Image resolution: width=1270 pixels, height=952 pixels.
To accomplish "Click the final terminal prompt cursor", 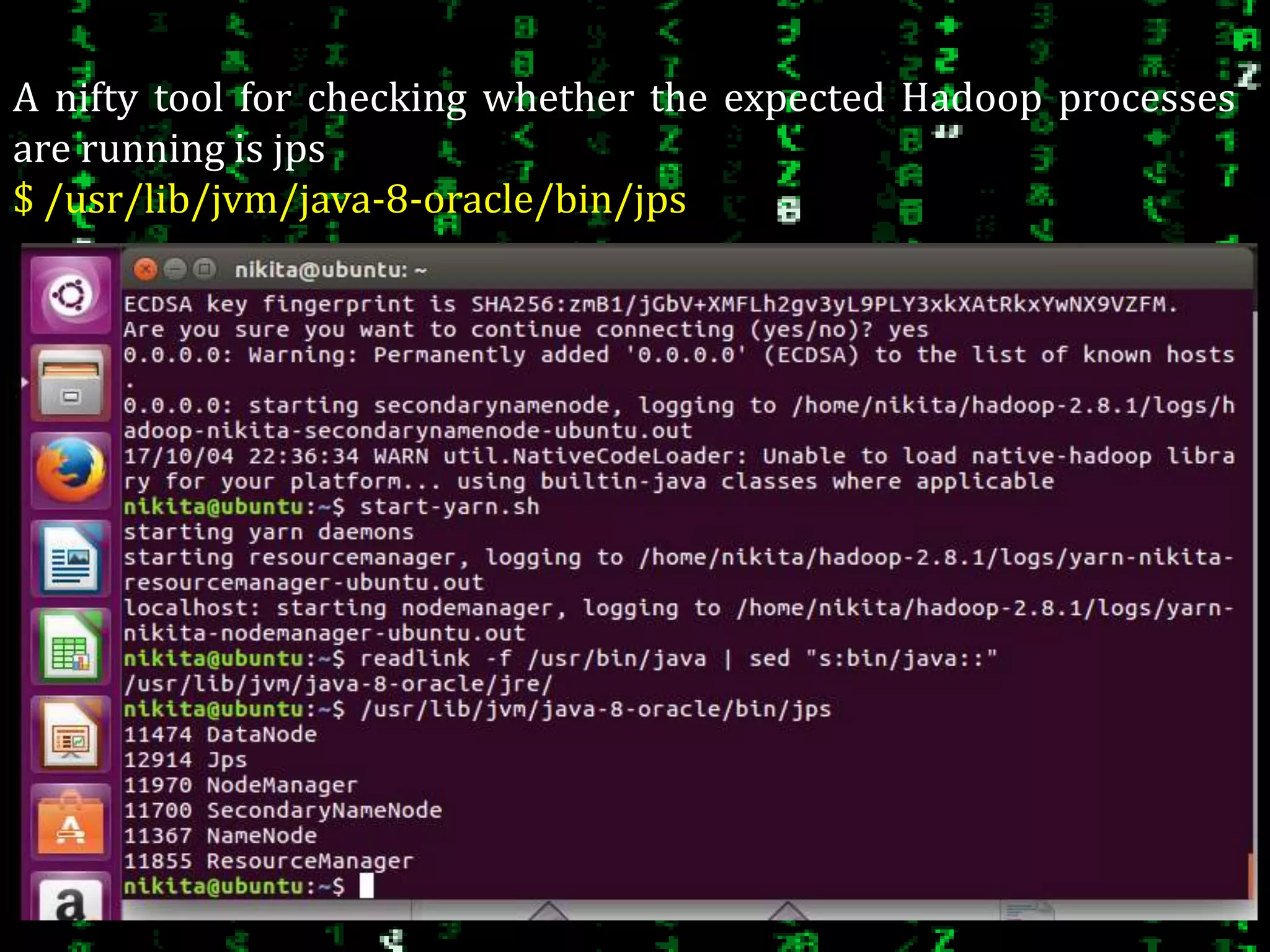I will 366,886.
